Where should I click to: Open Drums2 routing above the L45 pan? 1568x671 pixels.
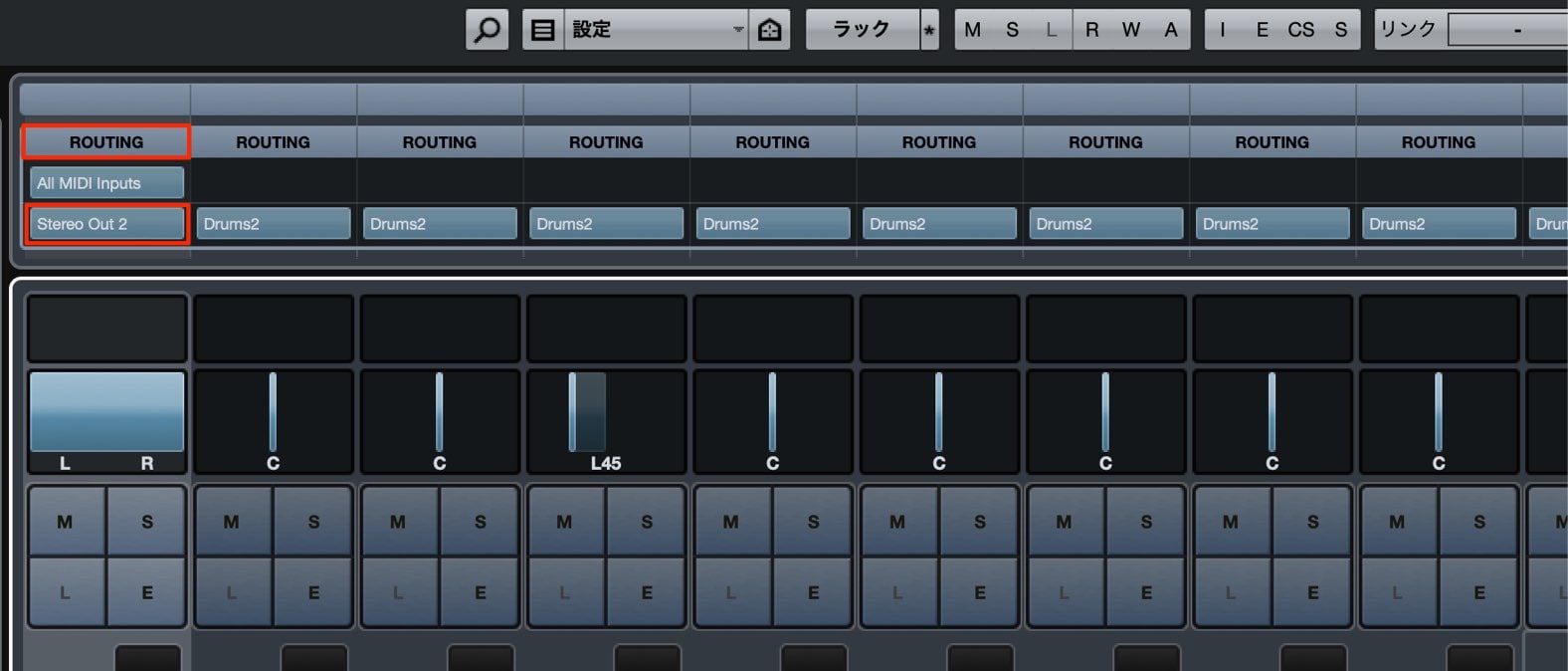point(606,224)
